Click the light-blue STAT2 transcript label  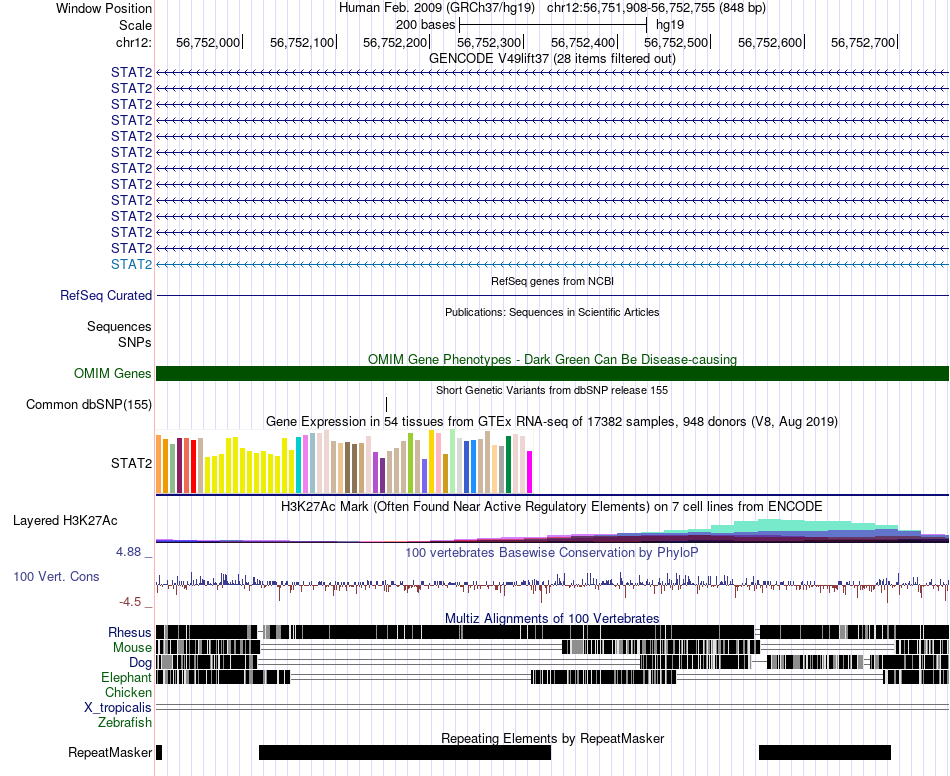(x=131, y=265)
